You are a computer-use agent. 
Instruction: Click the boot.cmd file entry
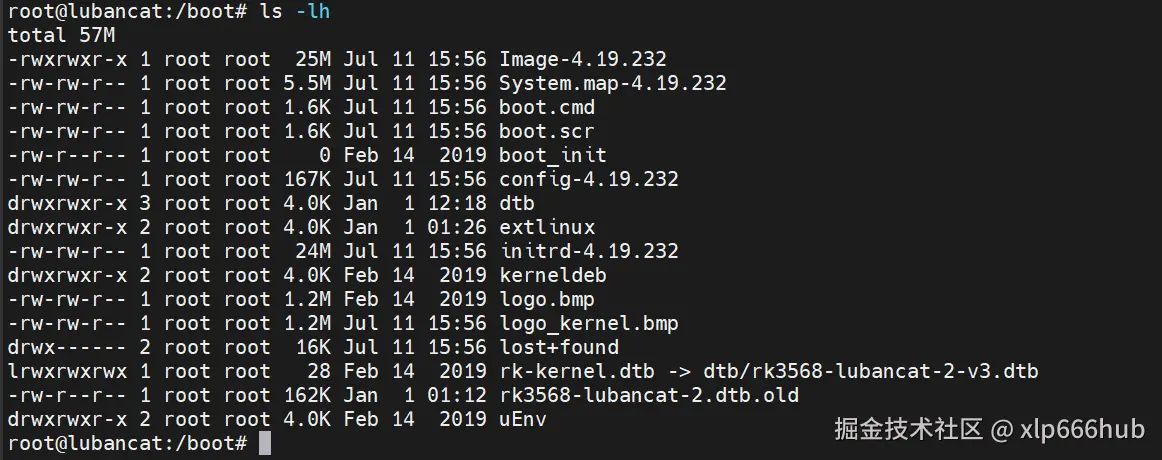coord(546,107)
